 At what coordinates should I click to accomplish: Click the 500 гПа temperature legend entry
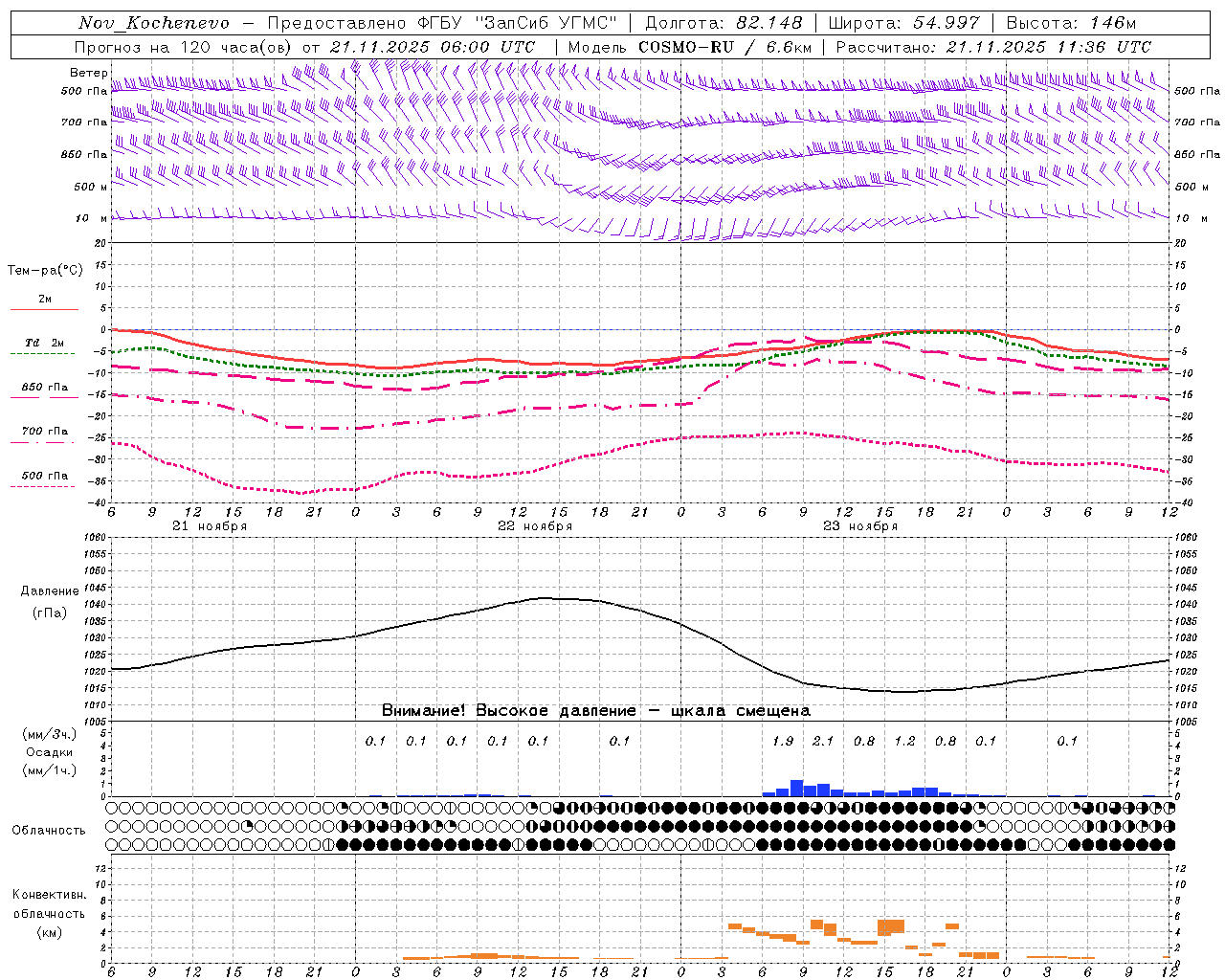point(44,476)
